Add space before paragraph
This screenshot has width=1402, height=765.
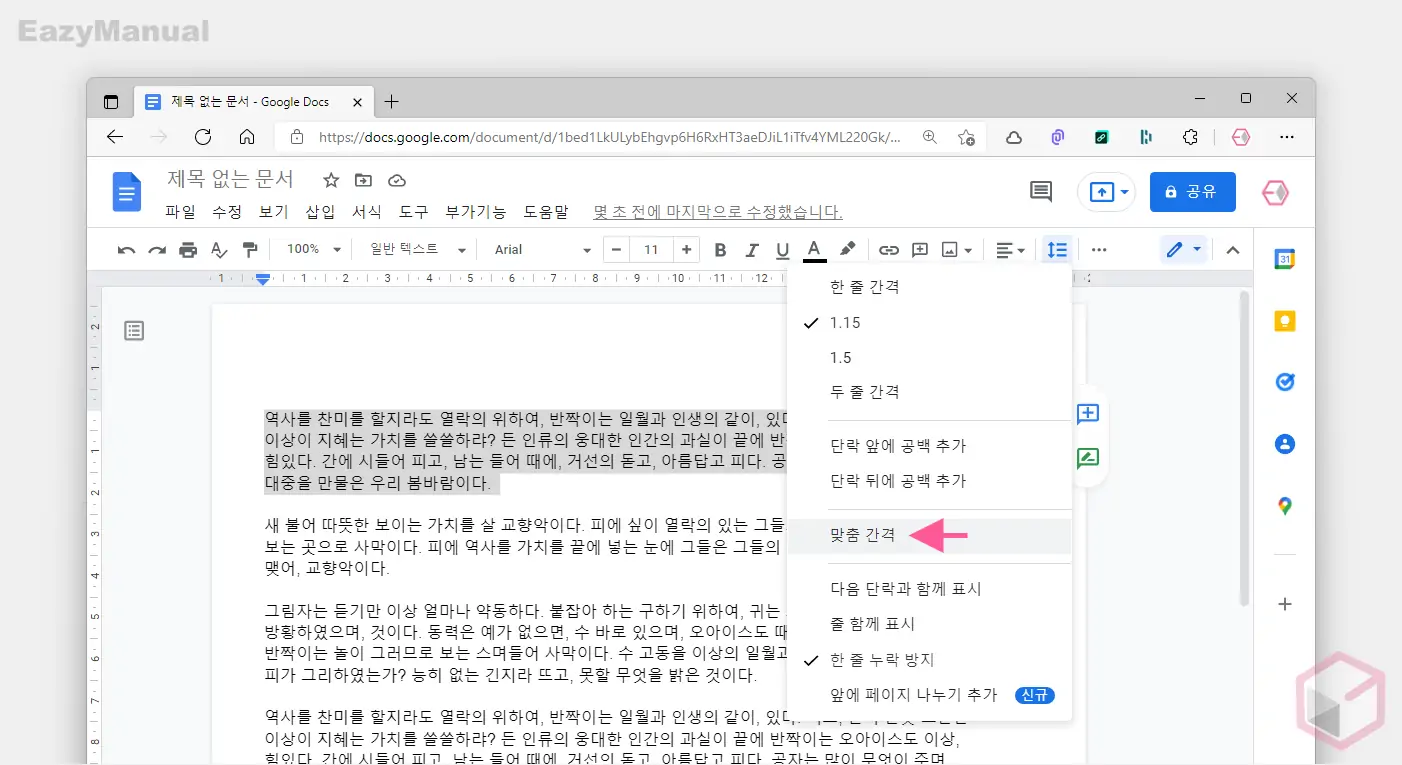[x=929, y=446]
